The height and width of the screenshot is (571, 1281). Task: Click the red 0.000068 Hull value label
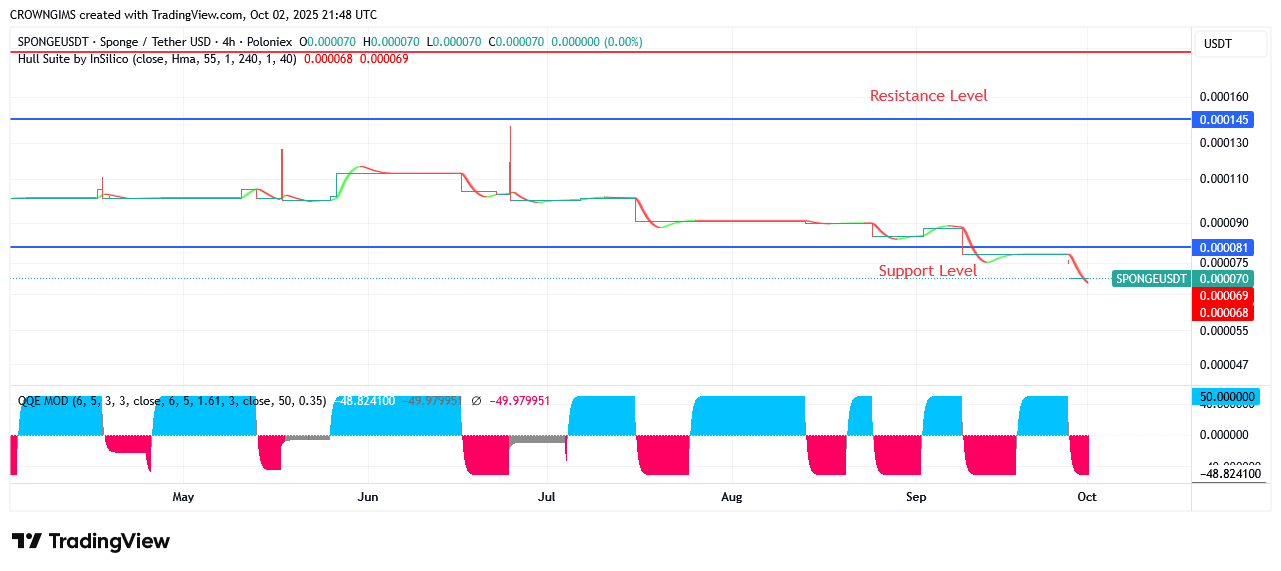click(1224, 313)
